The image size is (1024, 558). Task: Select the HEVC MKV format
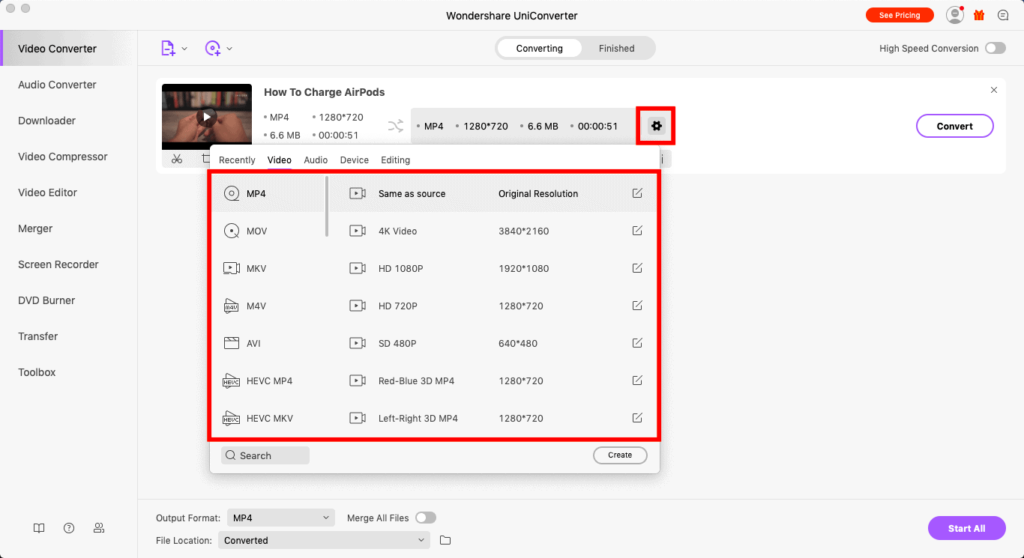[x=268, y=418]
